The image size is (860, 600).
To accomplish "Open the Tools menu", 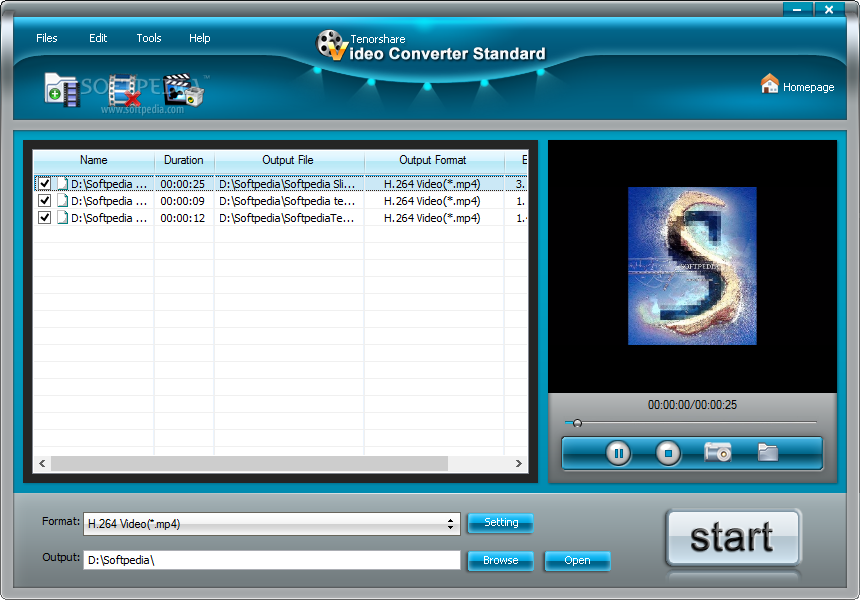I will 149,38.
